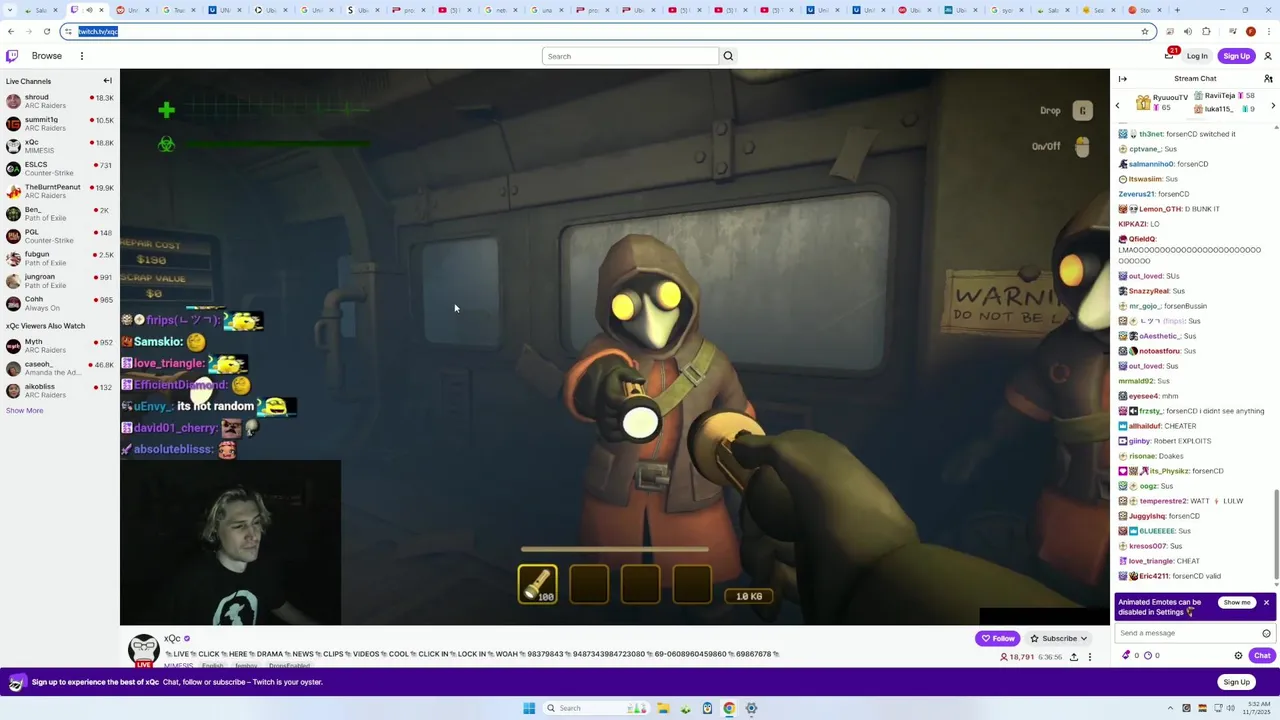Open the top navigation three-dot menu
The image size is (1280, 720).
(x=82, y=56)
